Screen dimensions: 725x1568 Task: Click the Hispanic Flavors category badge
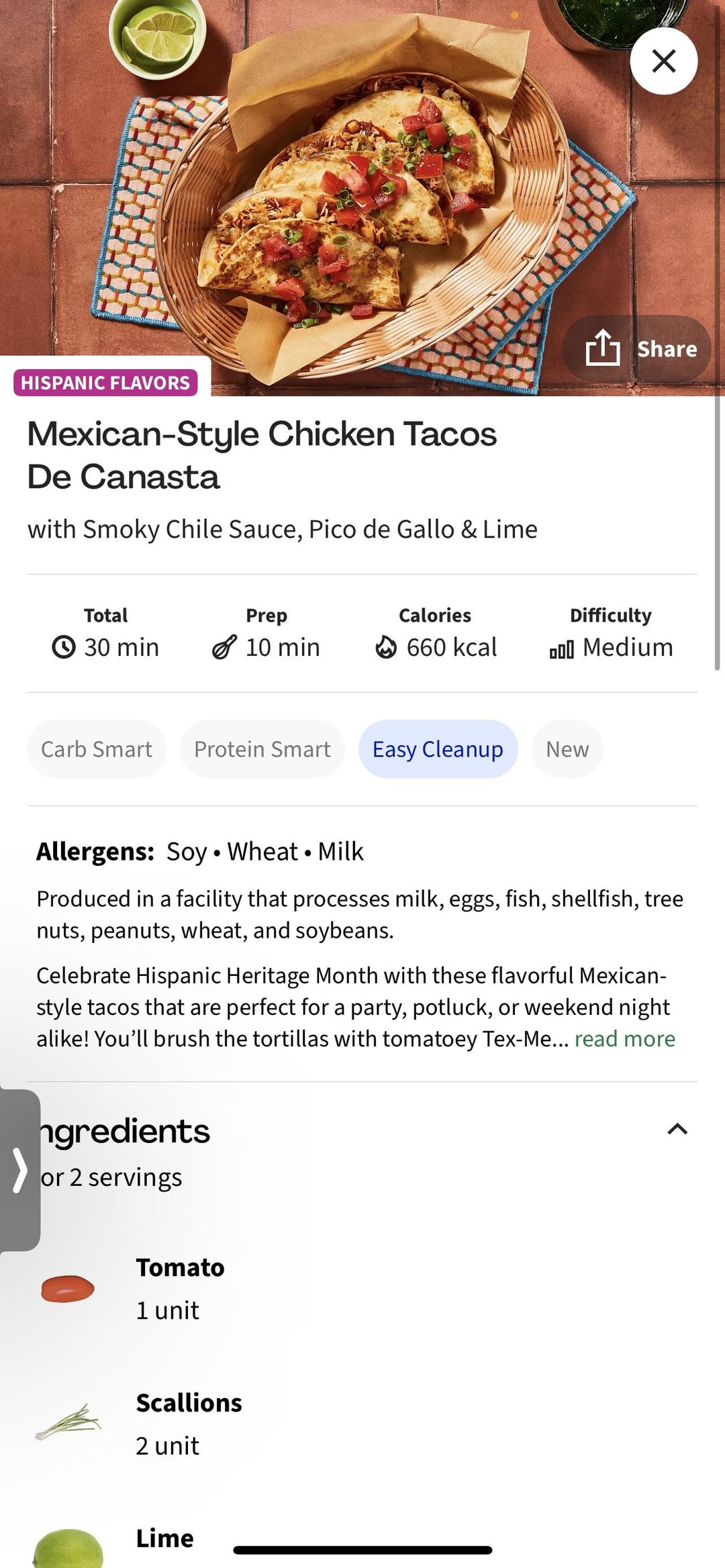(105, 383)
